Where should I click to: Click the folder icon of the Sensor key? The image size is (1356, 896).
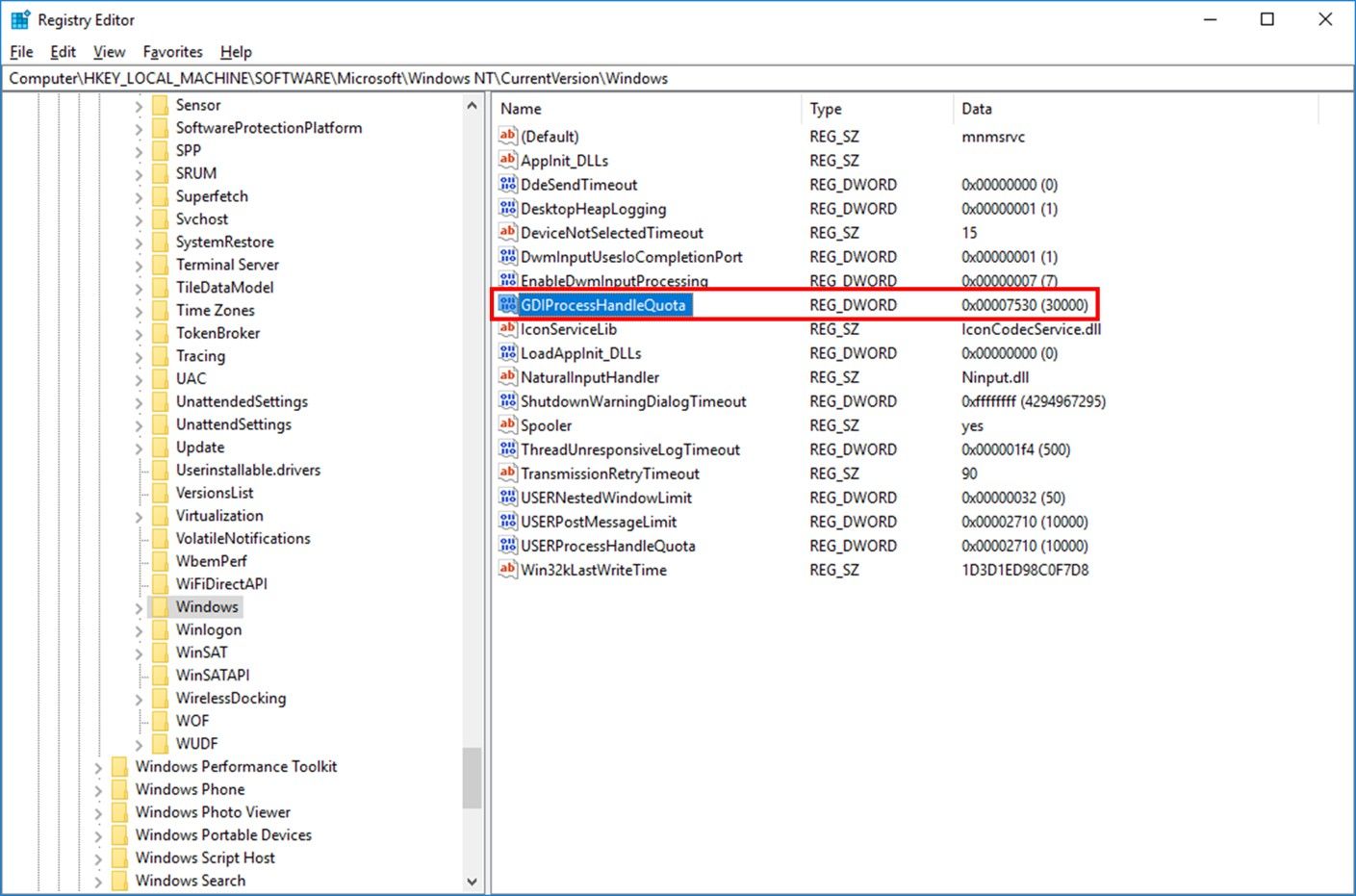160,105
